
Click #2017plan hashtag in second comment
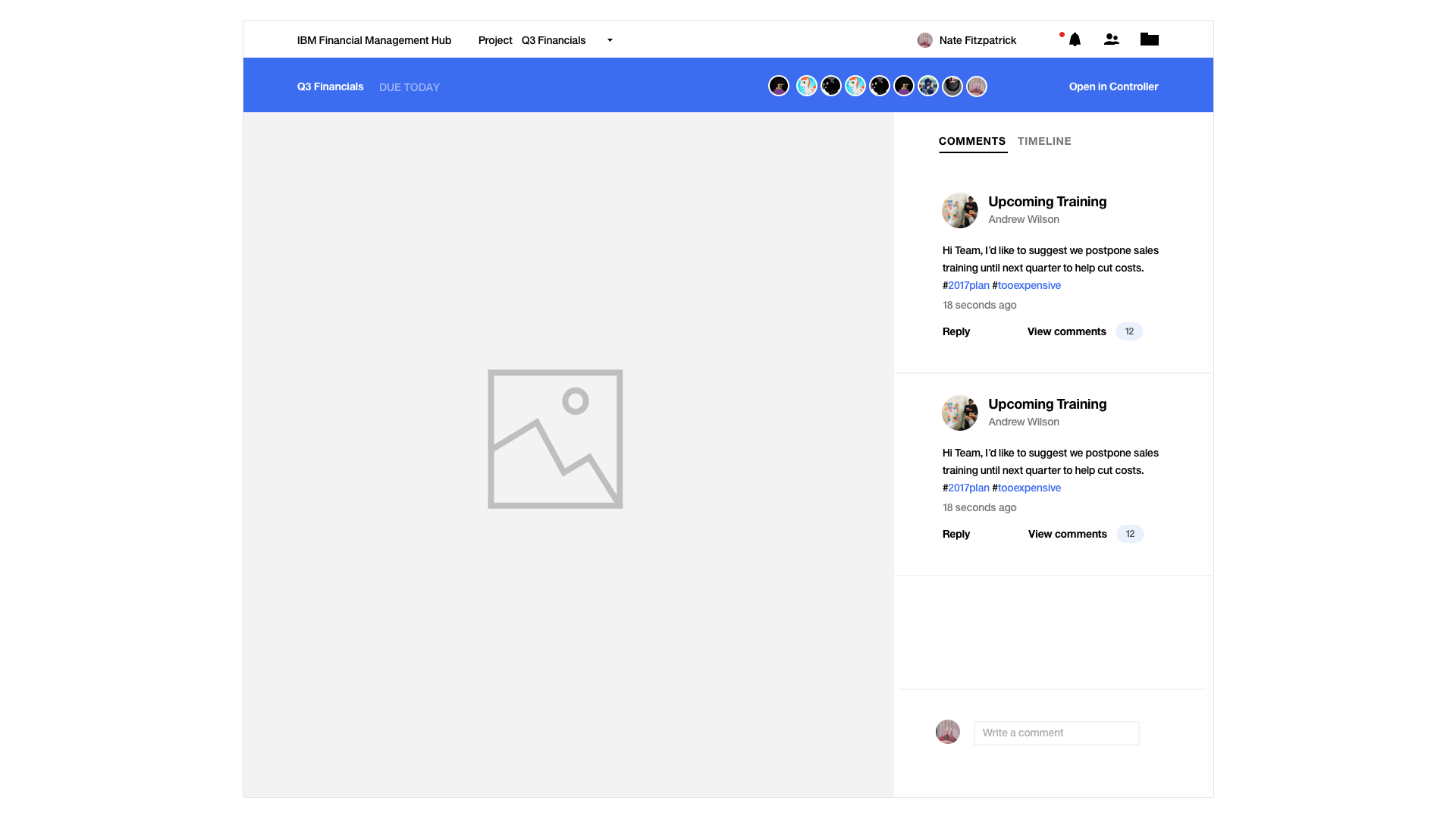click(966, 488)
